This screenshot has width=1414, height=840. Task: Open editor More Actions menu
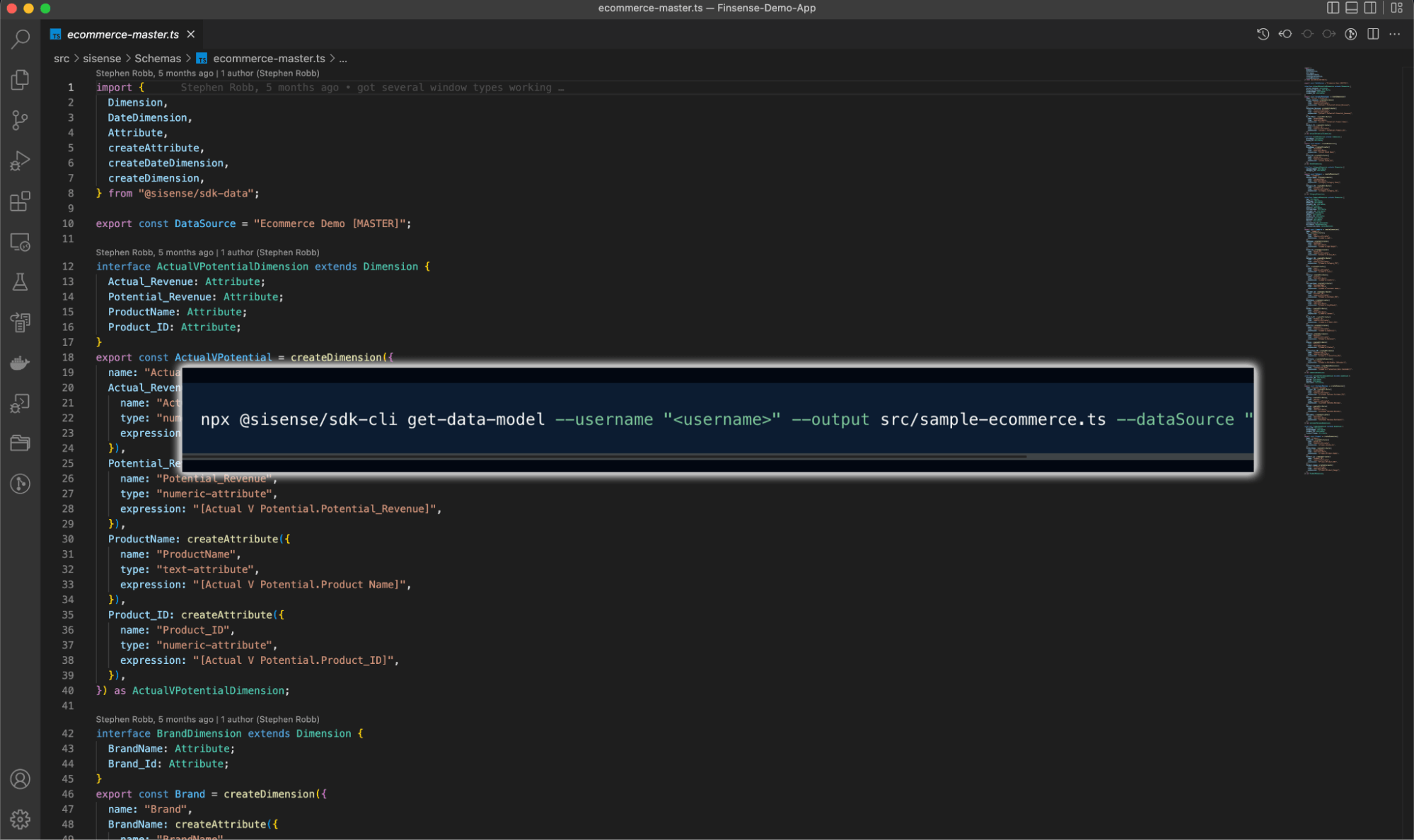pos(1396,33)
